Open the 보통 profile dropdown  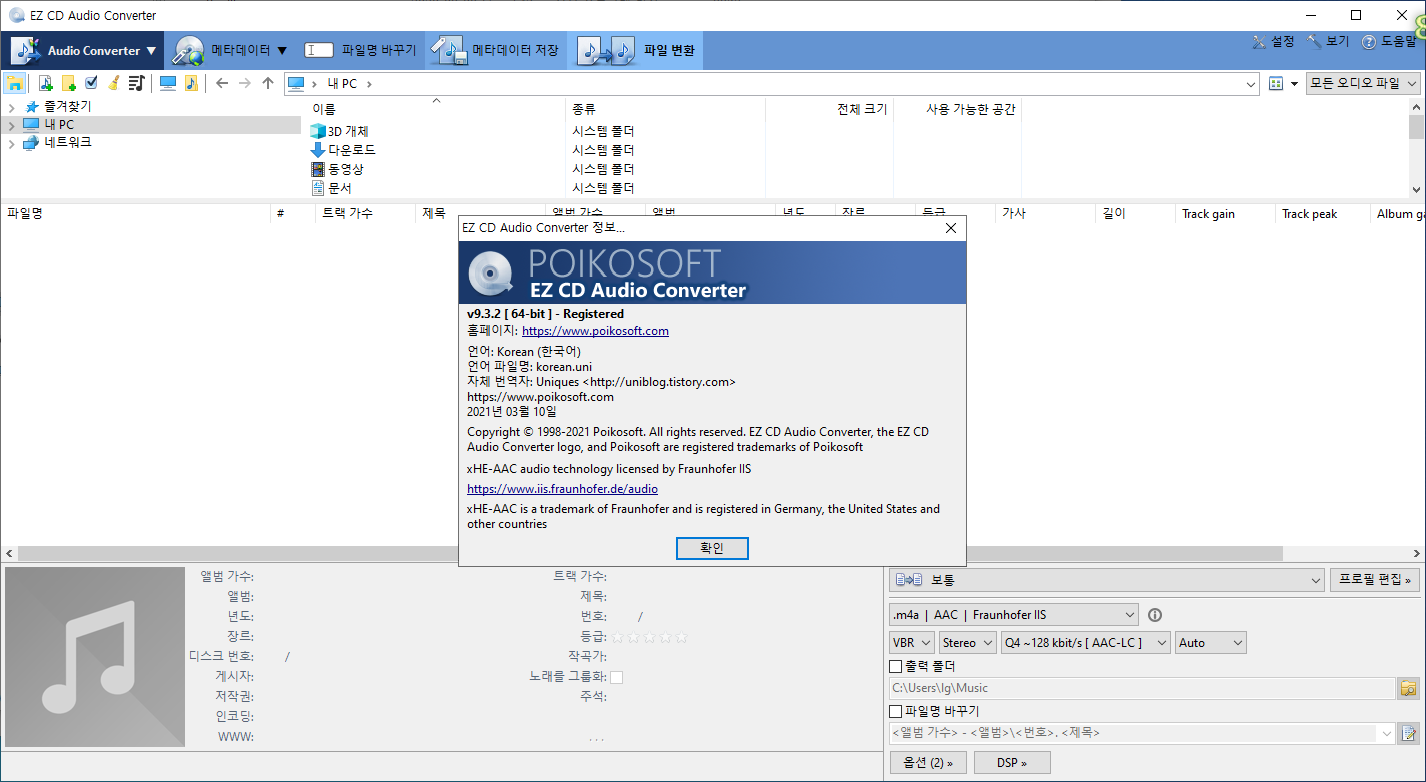point(1107,579)
